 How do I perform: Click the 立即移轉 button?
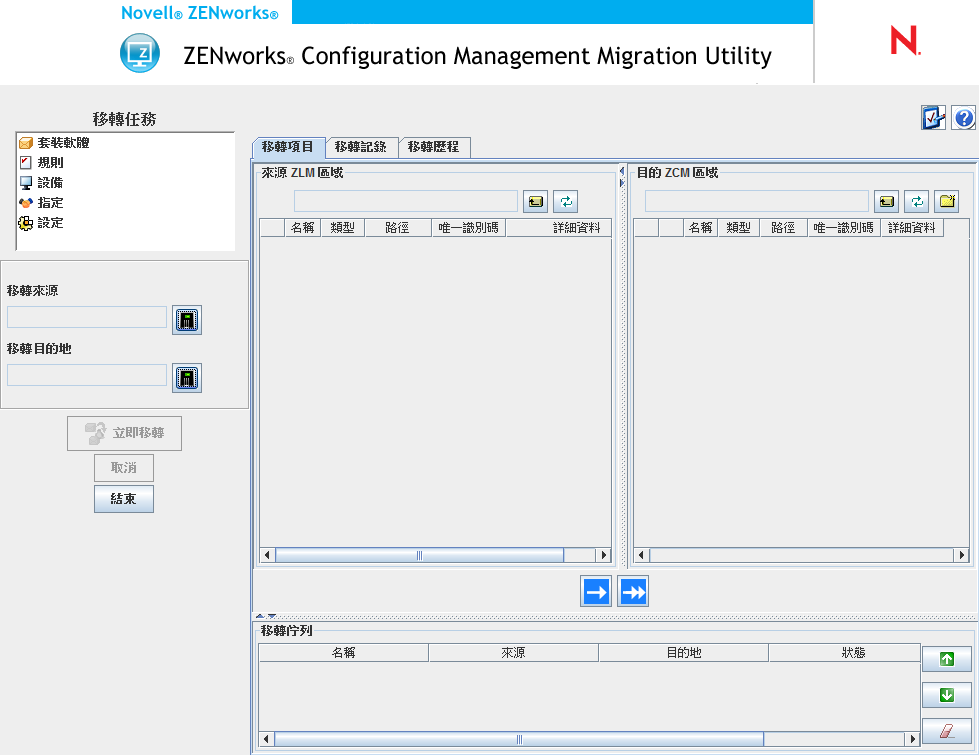pos(124,433)
